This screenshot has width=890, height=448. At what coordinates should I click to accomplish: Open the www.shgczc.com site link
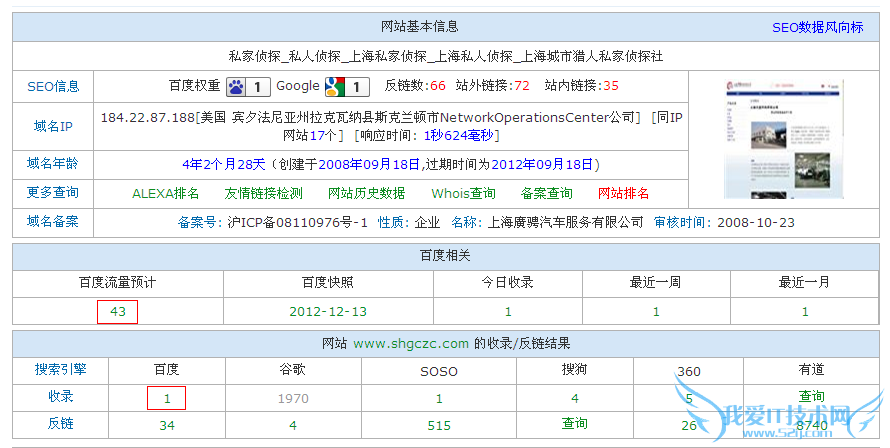411,344
